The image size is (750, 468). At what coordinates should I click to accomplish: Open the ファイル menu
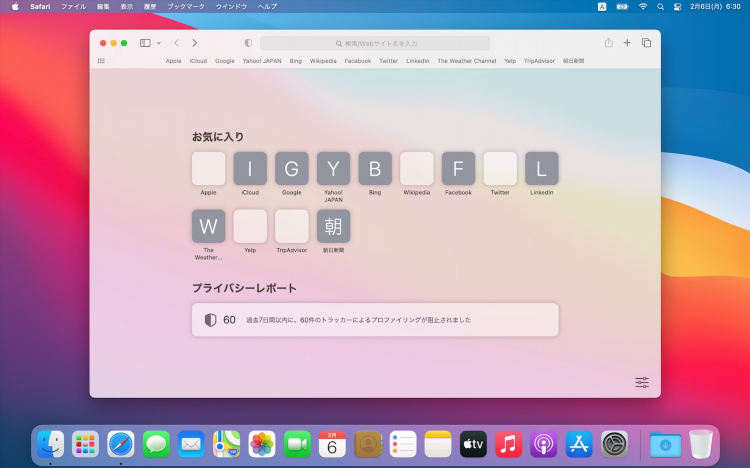tap(73, 7)
